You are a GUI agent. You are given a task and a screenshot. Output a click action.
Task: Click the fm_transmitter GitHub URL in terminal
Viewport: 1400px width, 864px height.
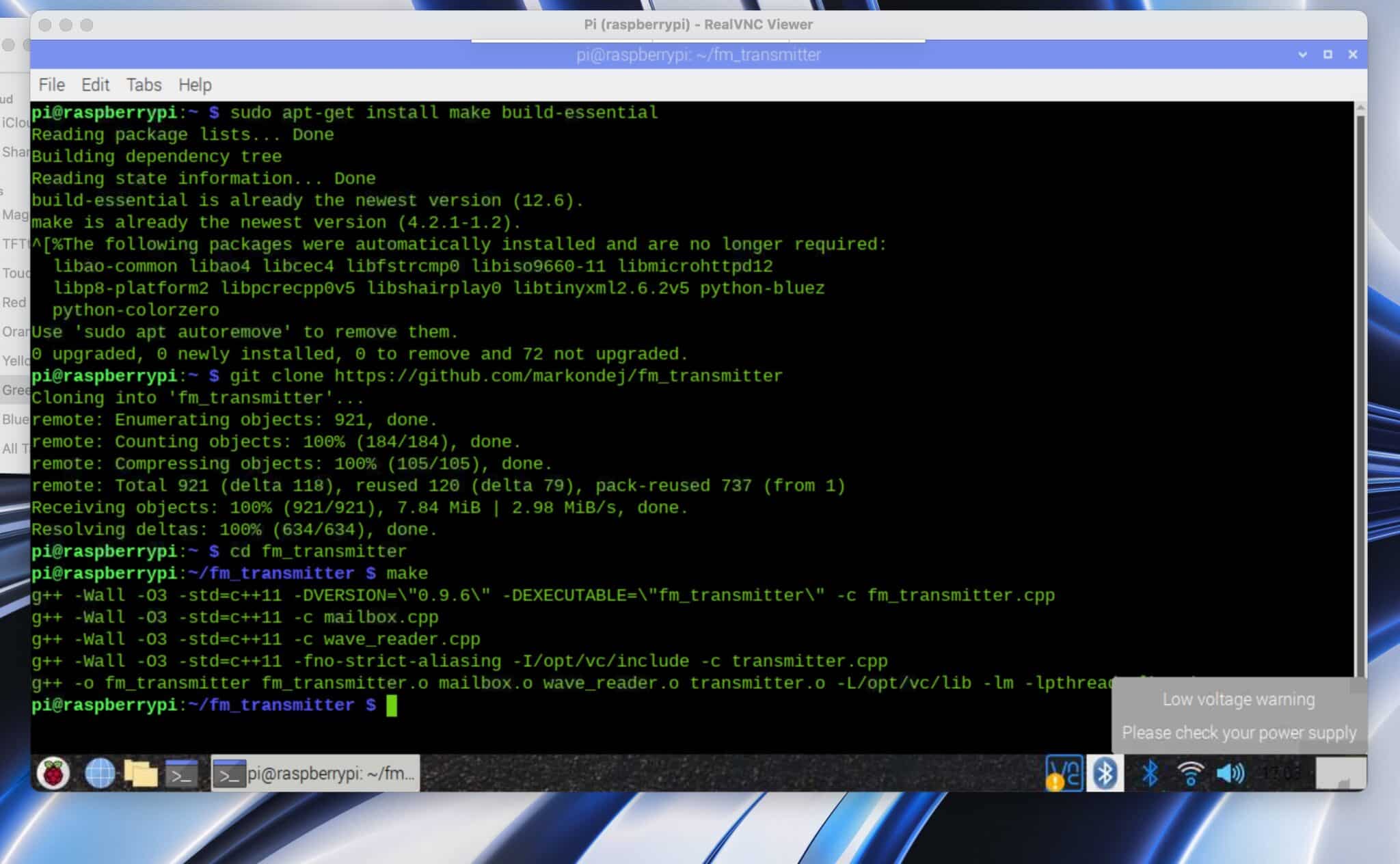click(x=557, y=375)
